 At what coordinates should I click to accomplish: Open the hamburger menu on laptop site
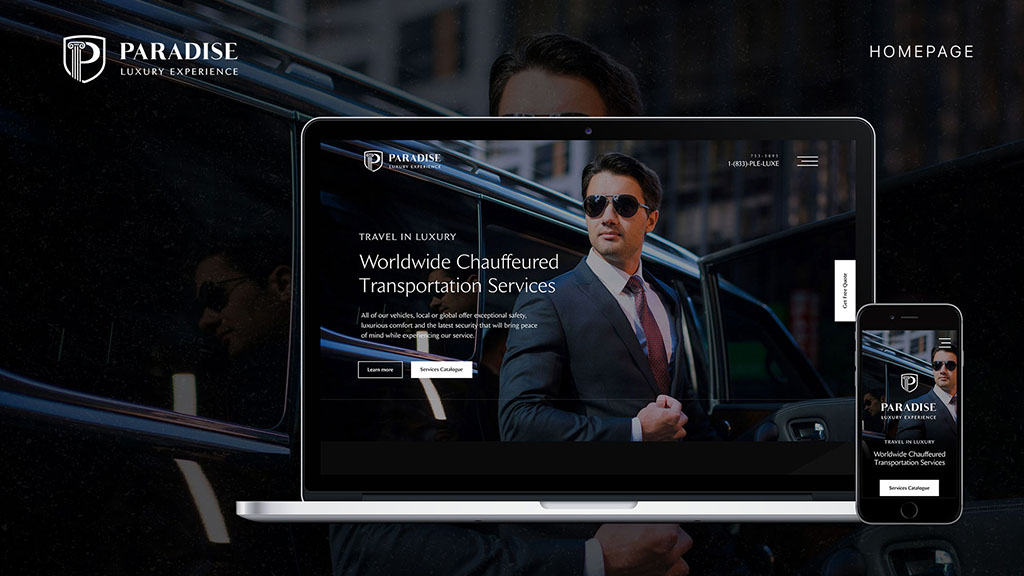pyautogui.click(x=807, y=161)
